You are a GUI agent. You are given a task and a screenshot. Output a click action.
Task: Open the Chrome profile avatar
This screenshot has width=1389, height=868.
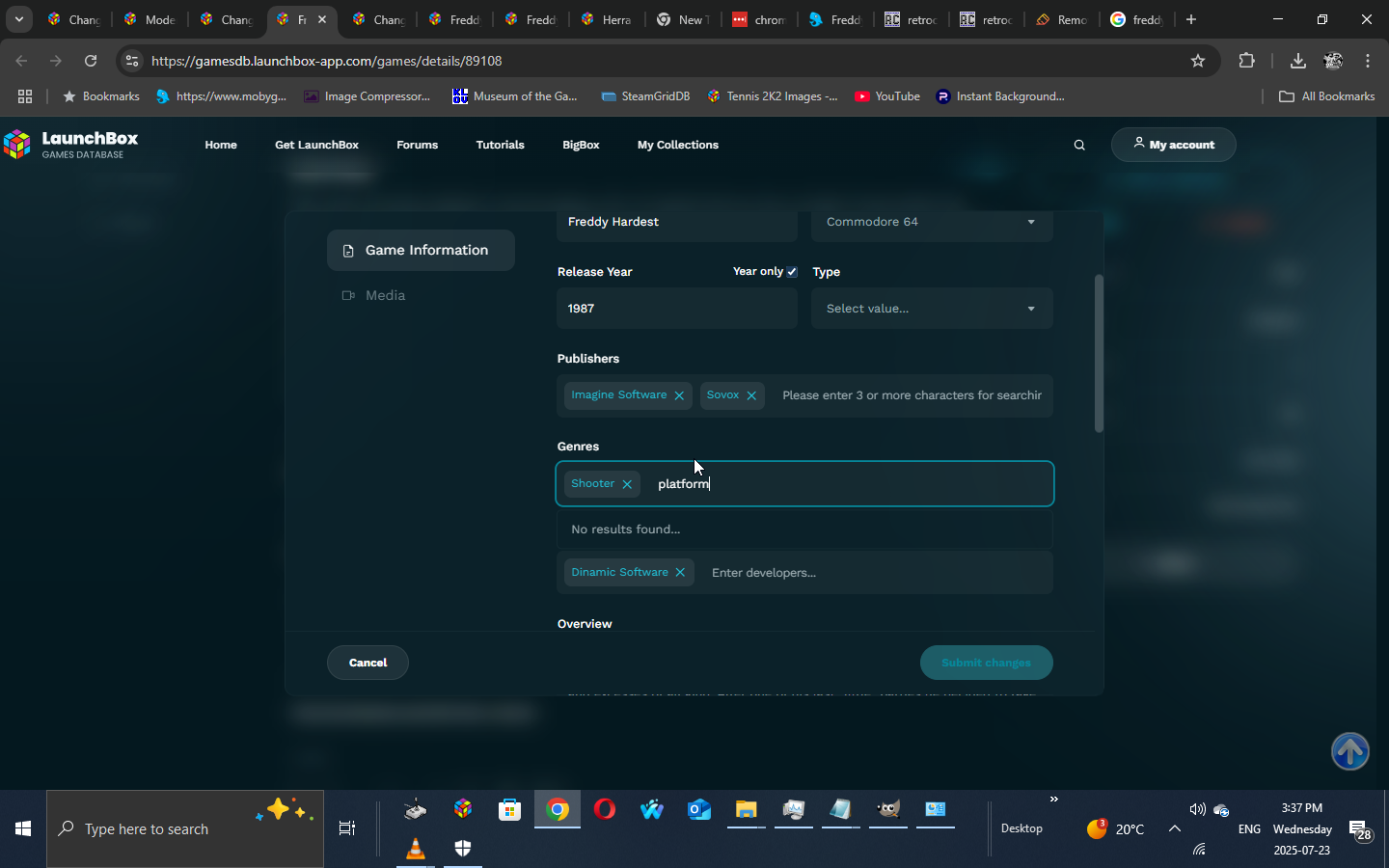pyautogui.click(x=1333, y=61)
